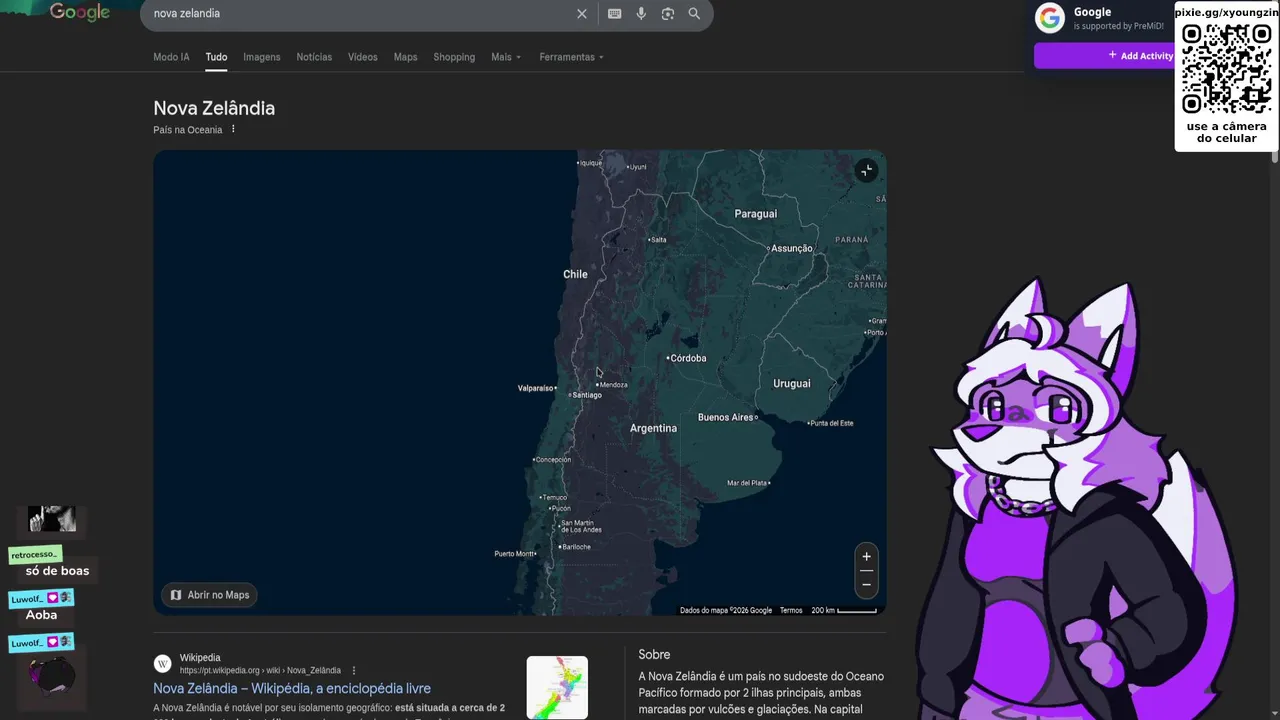This screenshot has width=1280, height=720.
Task: Click the Salta label on map
Action: click(x=658, y=240)
